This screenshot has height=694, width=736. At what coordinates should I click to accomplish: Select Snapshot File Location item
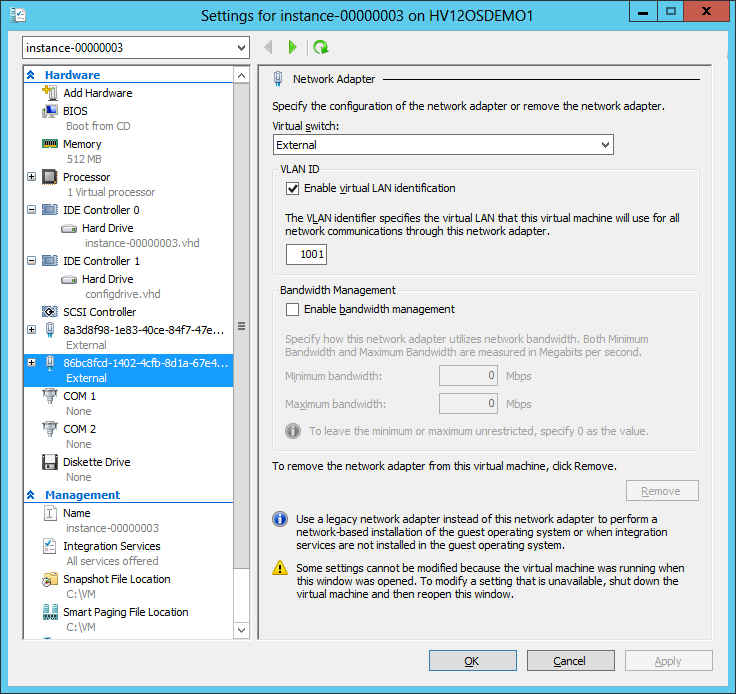[x=116, y=579]
